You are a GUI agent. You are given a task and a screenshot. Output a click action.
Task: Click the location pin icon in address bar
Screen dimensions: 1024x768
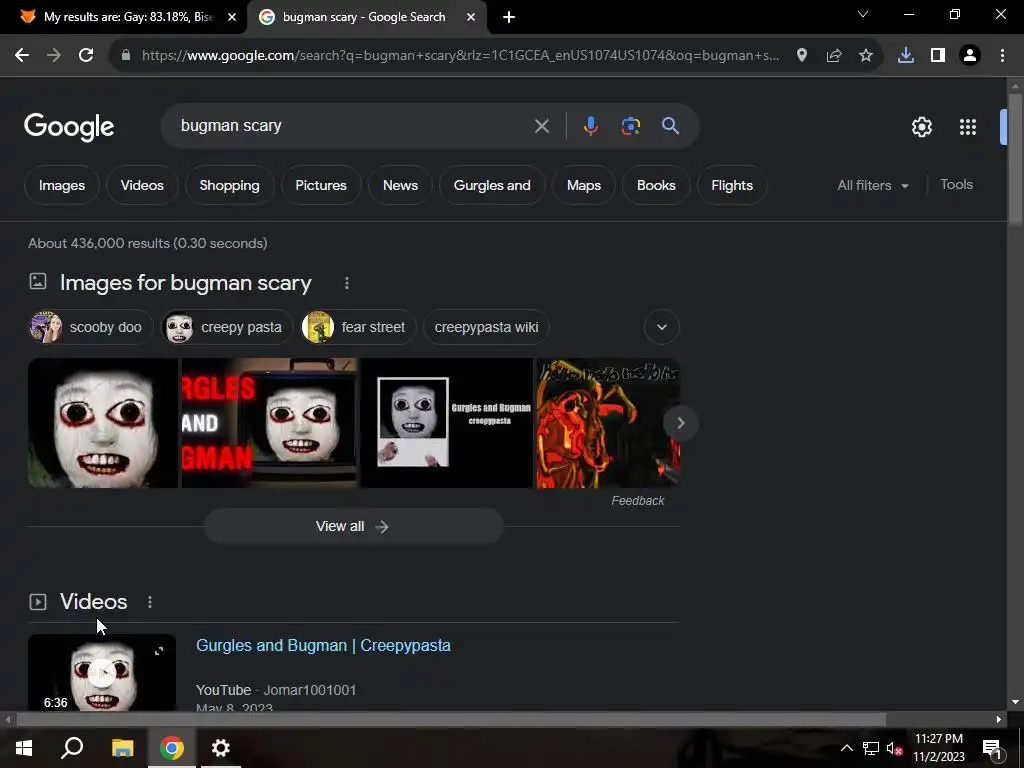click(802, 56)
